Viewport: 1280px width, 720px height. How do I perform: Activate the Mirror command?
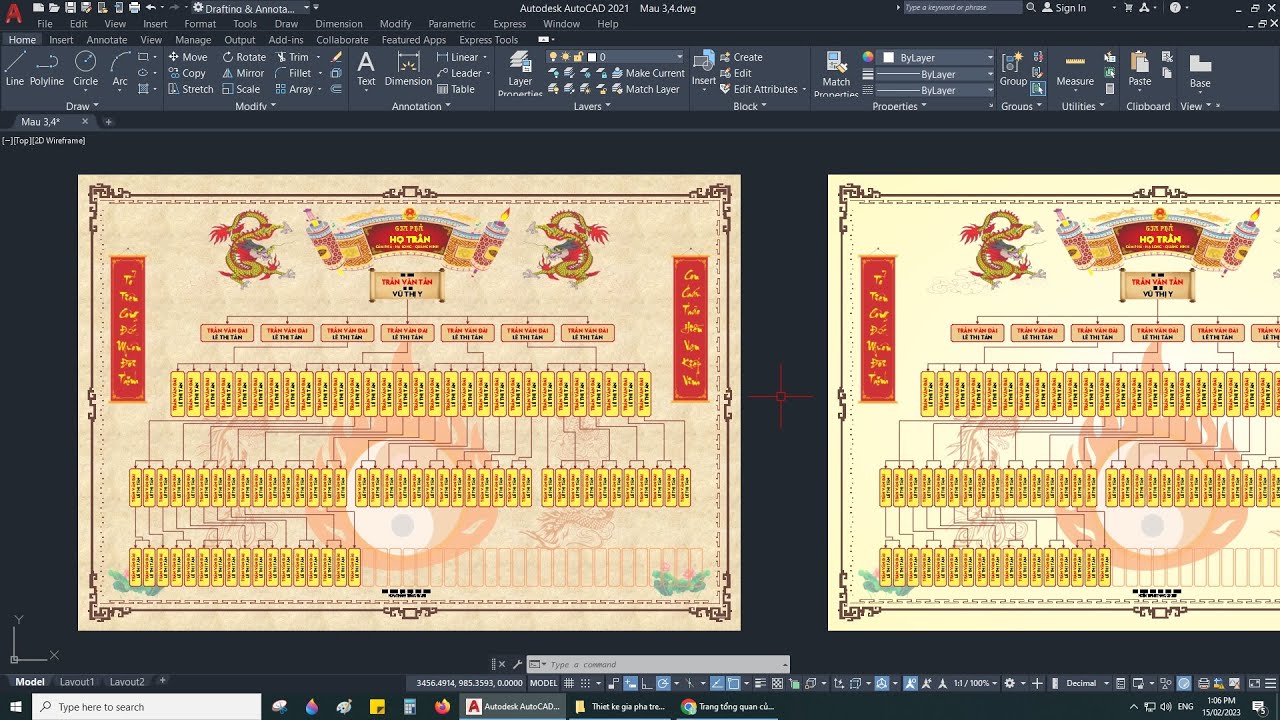pos(243,73)
